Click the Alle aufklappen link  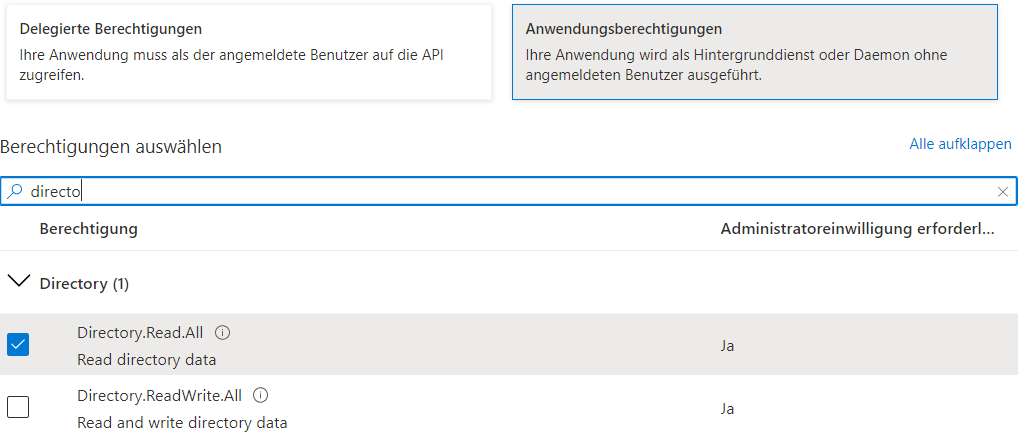[x=960, y=144]
